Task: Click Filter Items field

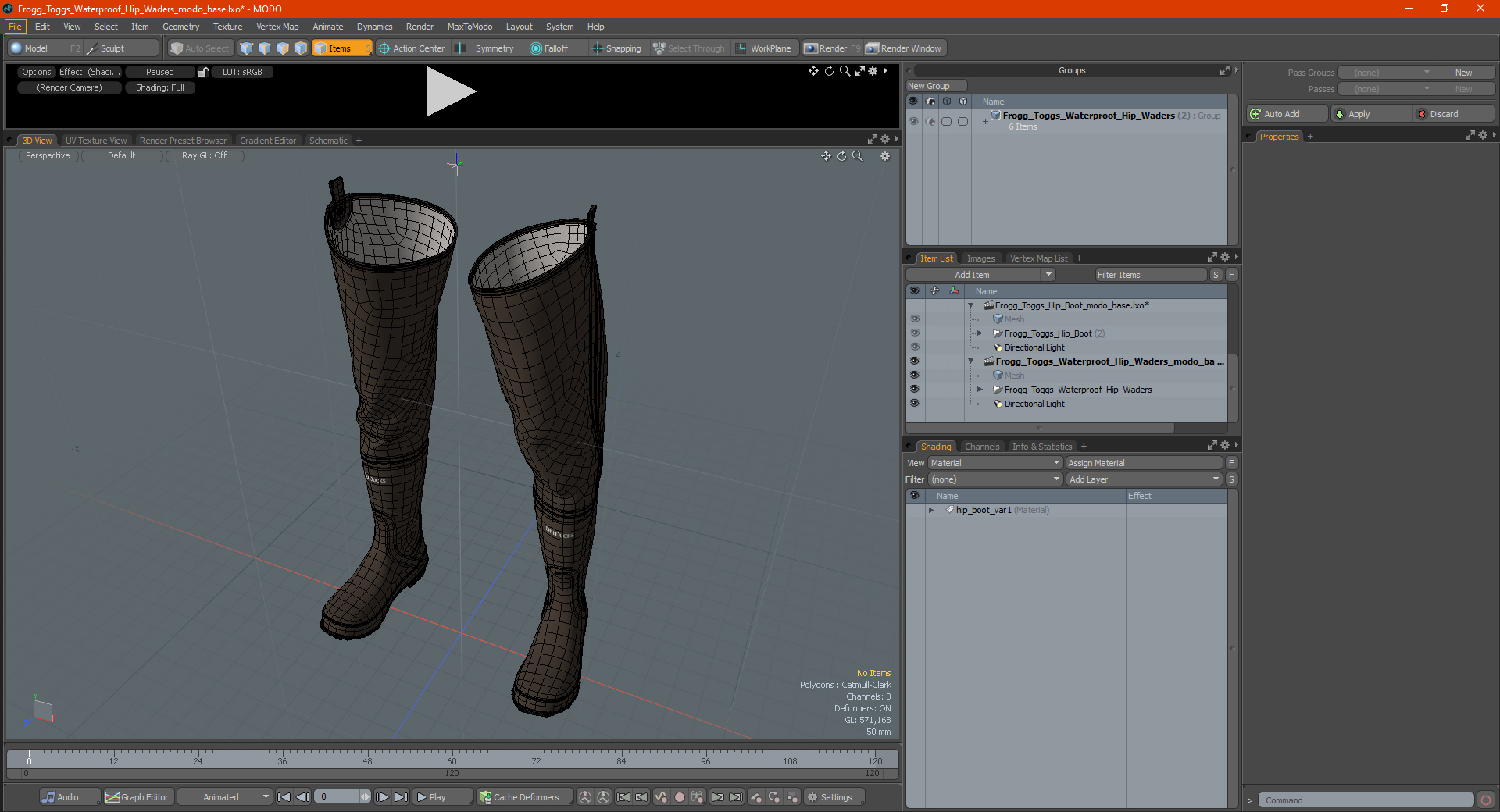Action: [x=1152, y=275]
